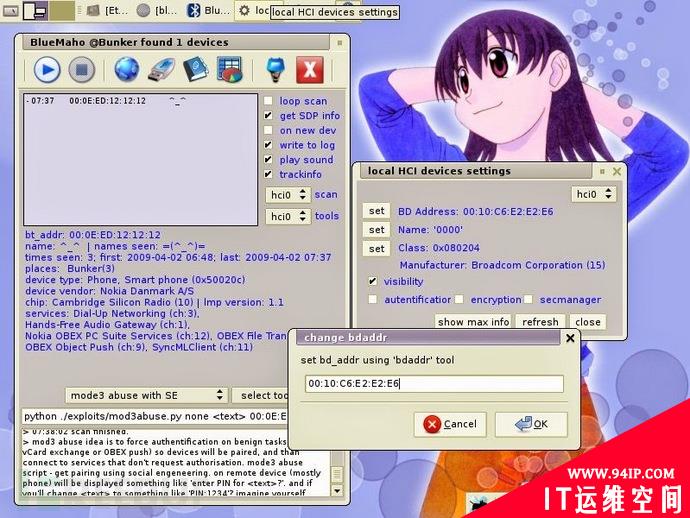Image resolution: width=690 pixels, height=518 pixels.
Task: Click the second olive pager workspace
Action: 62,11
